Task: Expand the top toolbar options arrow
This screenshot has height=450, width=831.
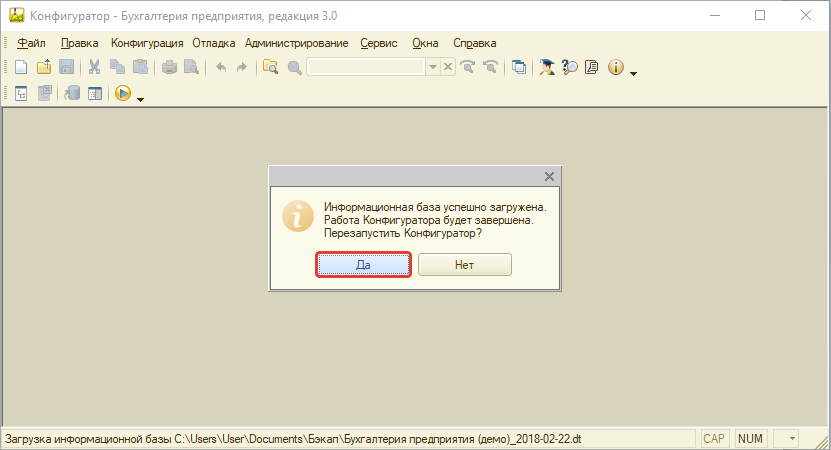Action: 633,73
